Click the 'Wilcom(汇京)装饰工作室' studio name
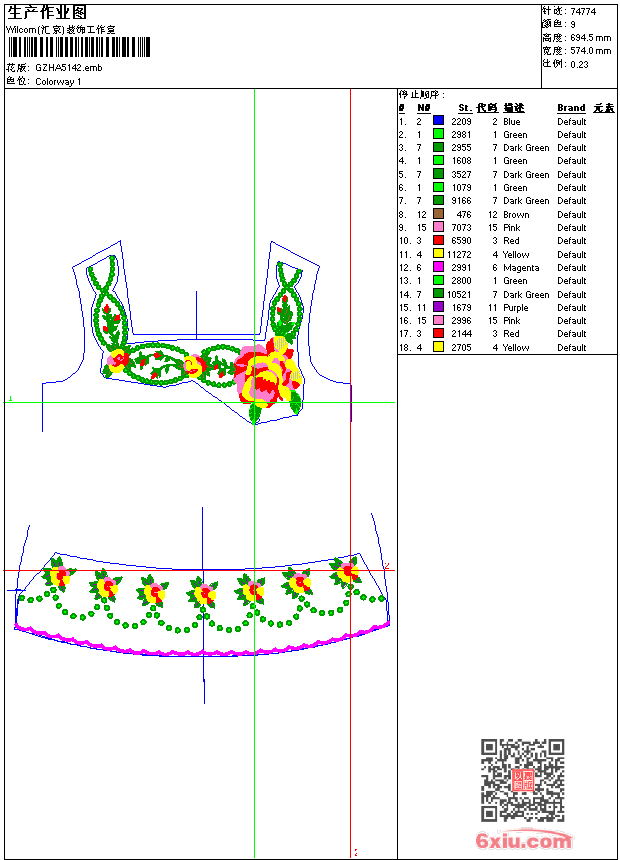The height and width of the screenshot is (860, 620). 61,30
